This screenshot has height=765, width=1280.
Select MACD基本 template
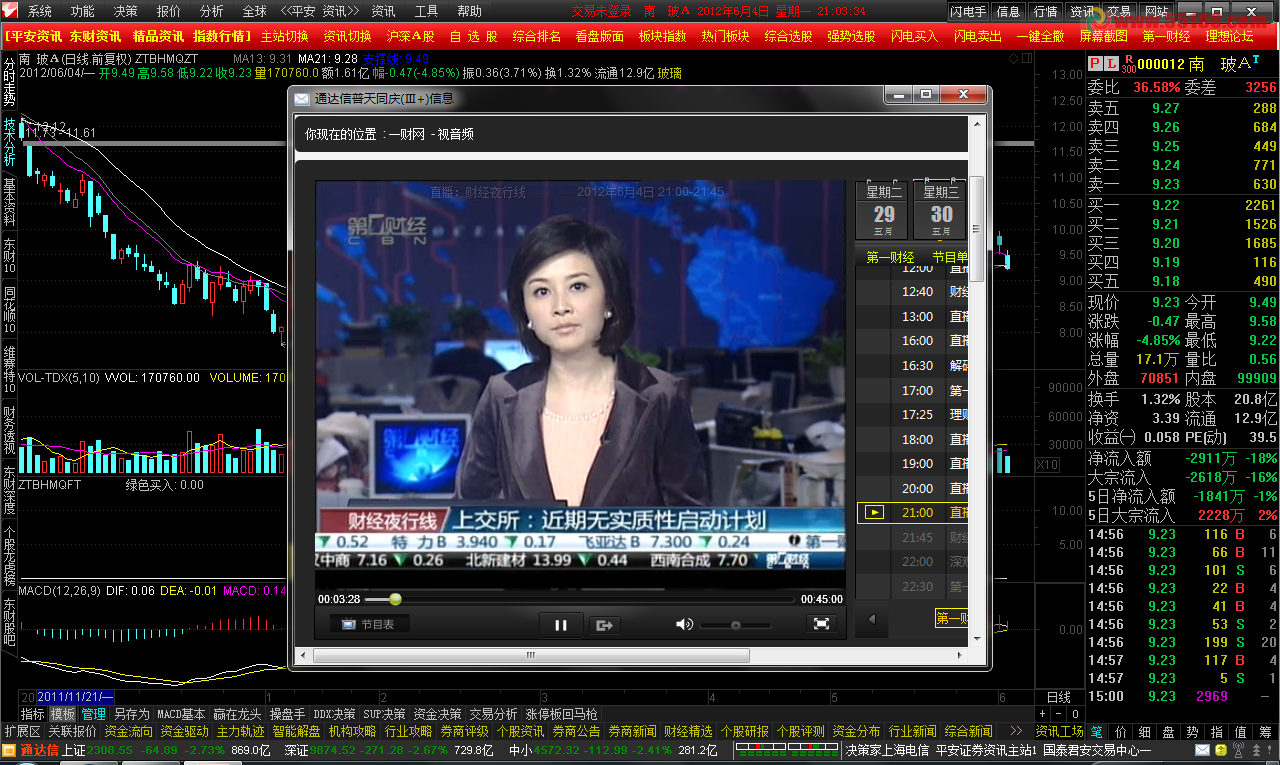tap(181, 714)
